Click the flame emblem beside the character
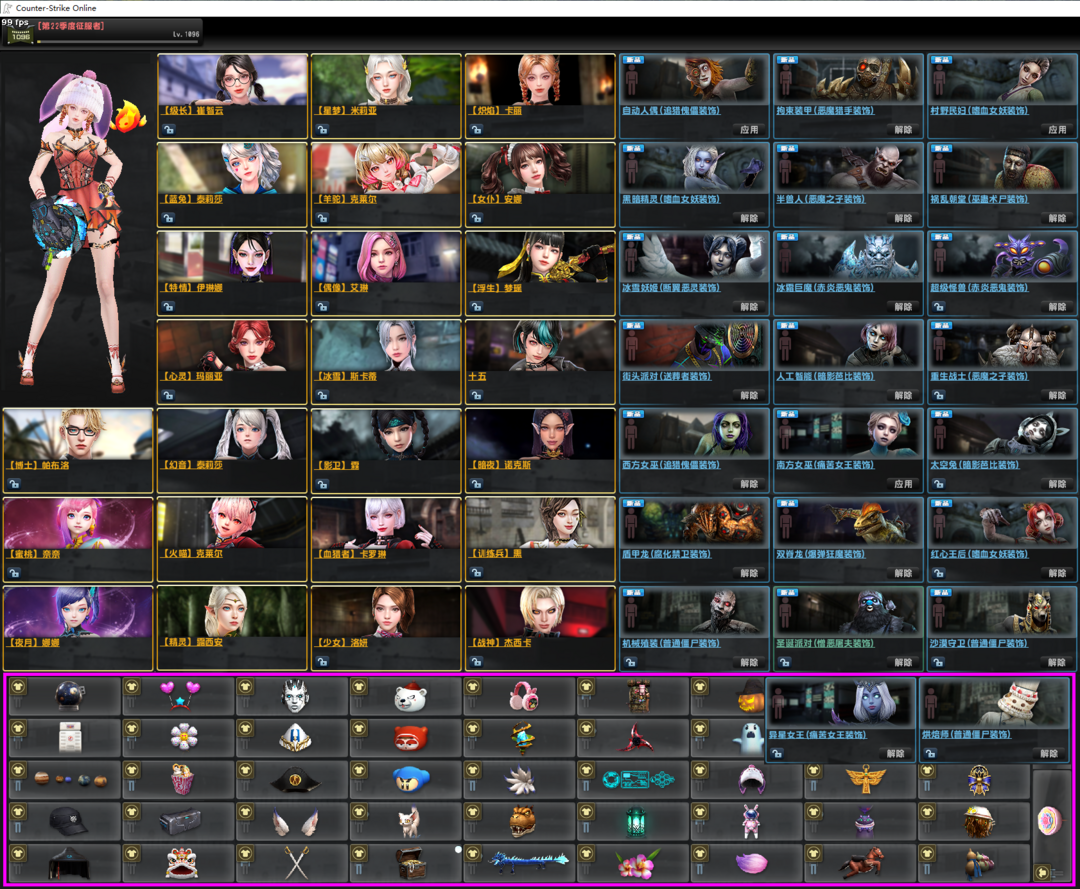Viewport: 1080px width, 889px height. click(x=129, y=116)
